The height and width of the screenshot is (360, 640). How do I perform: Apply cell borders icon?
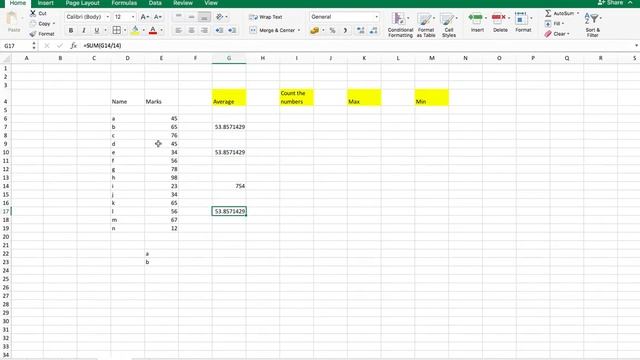point(117,30)
